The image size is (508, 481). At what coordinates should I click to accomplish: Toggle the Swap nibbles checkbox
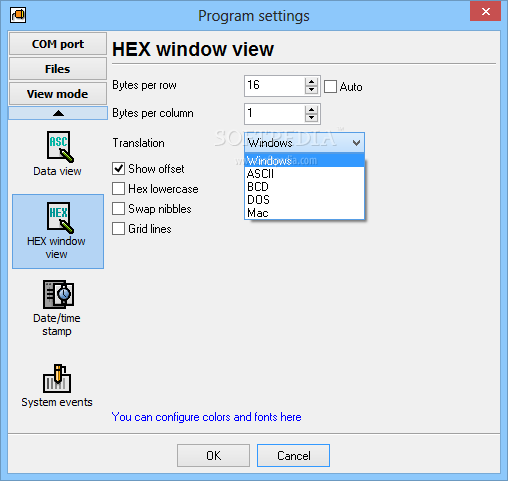[118, 209]
